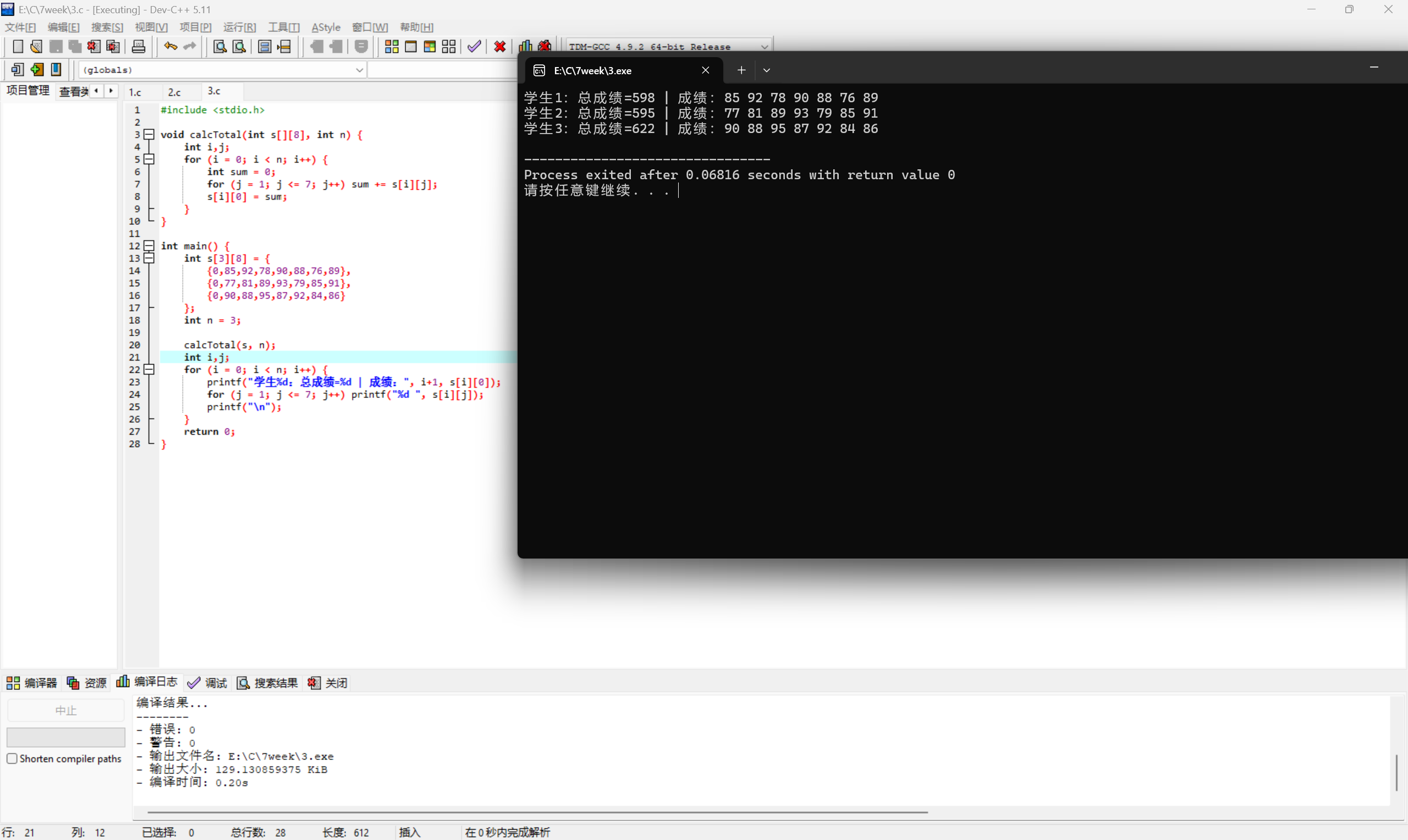Click the purple checkmark syntax check icon
Screen dimensions: 1408x840
tap(475, 46)
